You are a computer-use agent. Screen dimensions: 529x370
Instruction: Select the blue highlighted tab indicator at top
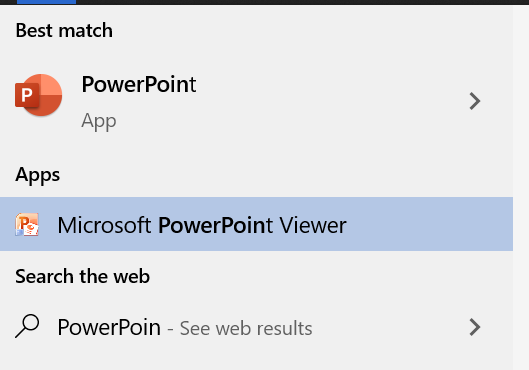pyautogui.click(x=46, y=2)
